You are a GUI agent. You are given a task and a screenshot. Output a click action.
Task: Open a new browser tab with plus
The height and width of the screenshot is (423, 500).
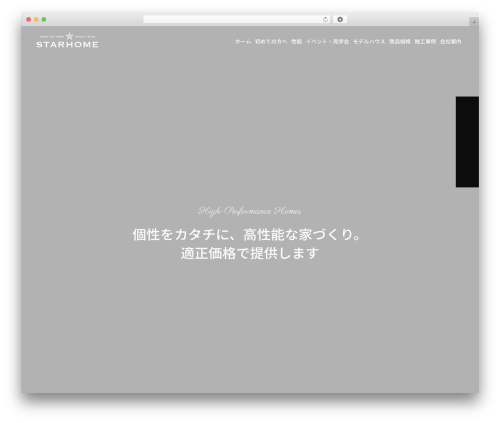(x=474, y=22)
